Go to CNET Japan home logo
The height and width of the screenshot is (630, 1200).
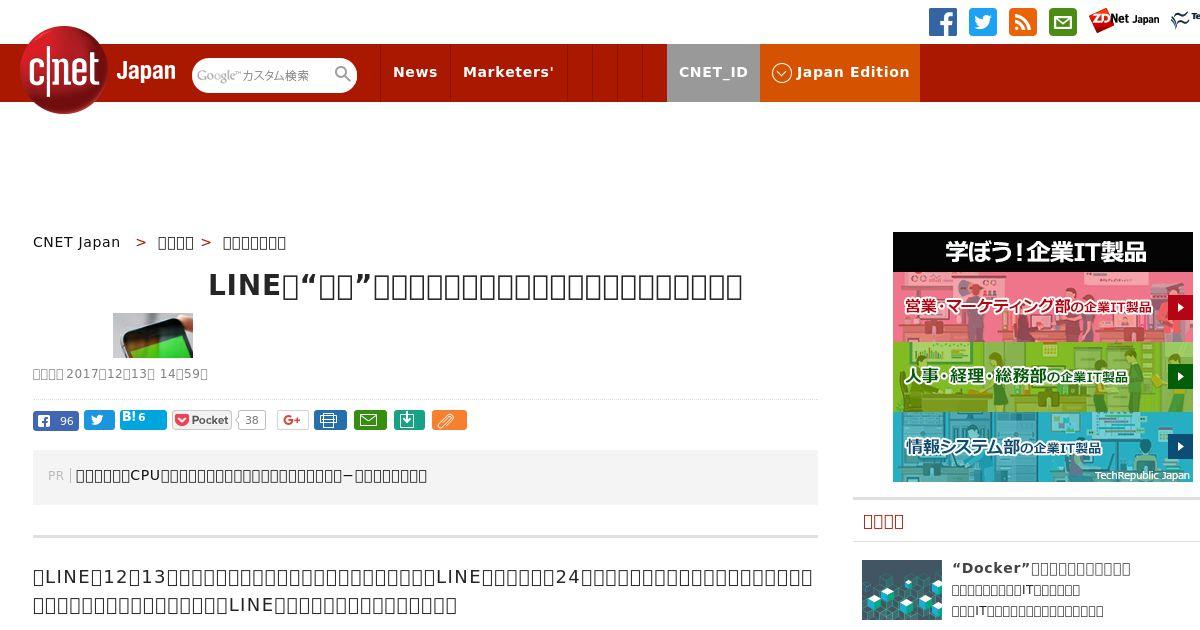pyautogui.click(x=97, y=70)
